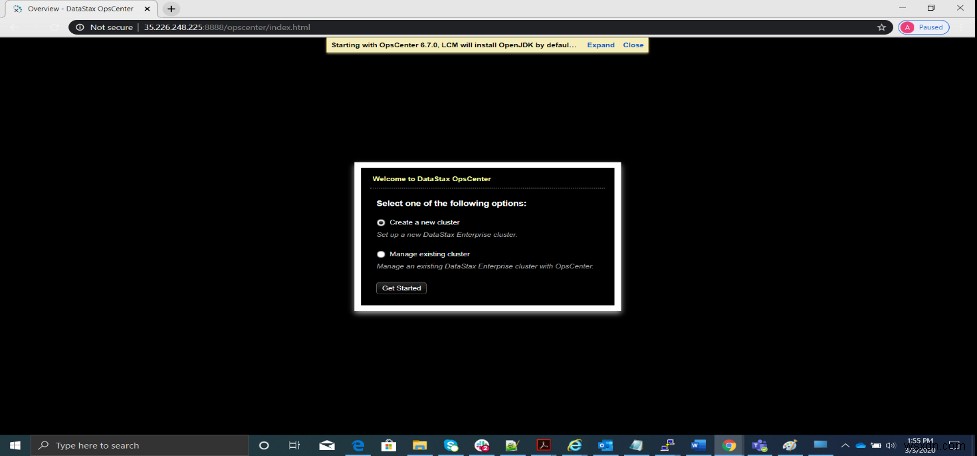Show hidden system tray icons
The width and height of the screenshot is (977, 456).
click(x=846, y=445)
